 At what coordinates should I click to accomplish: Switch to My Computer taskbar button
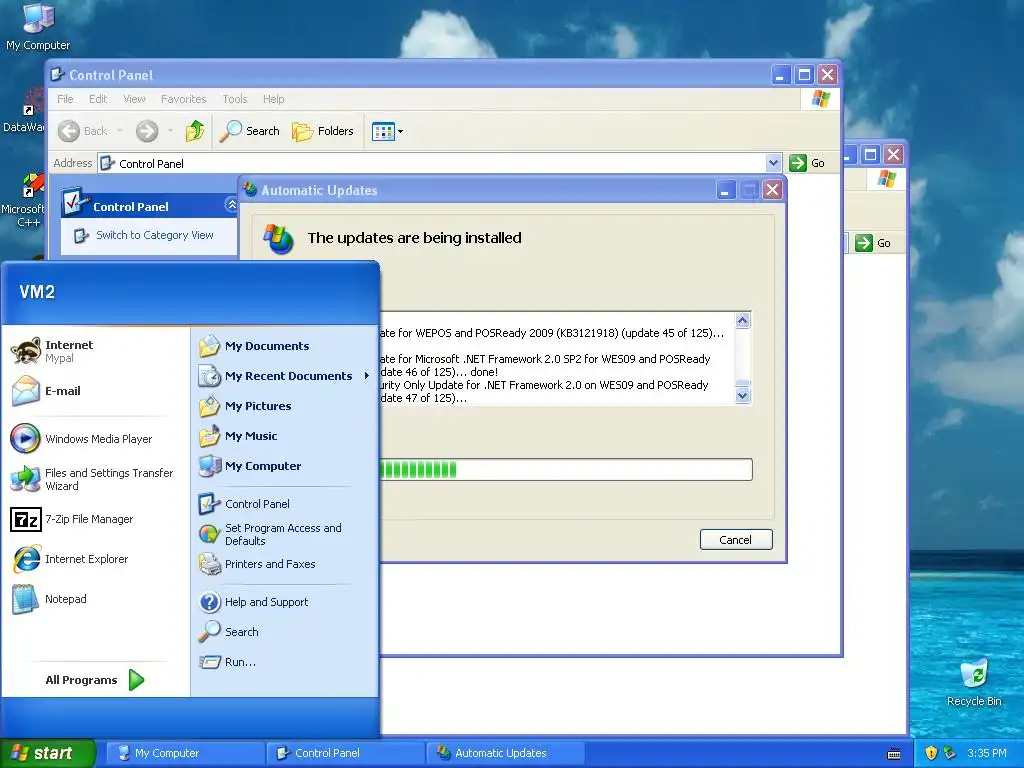pos(184,753)
